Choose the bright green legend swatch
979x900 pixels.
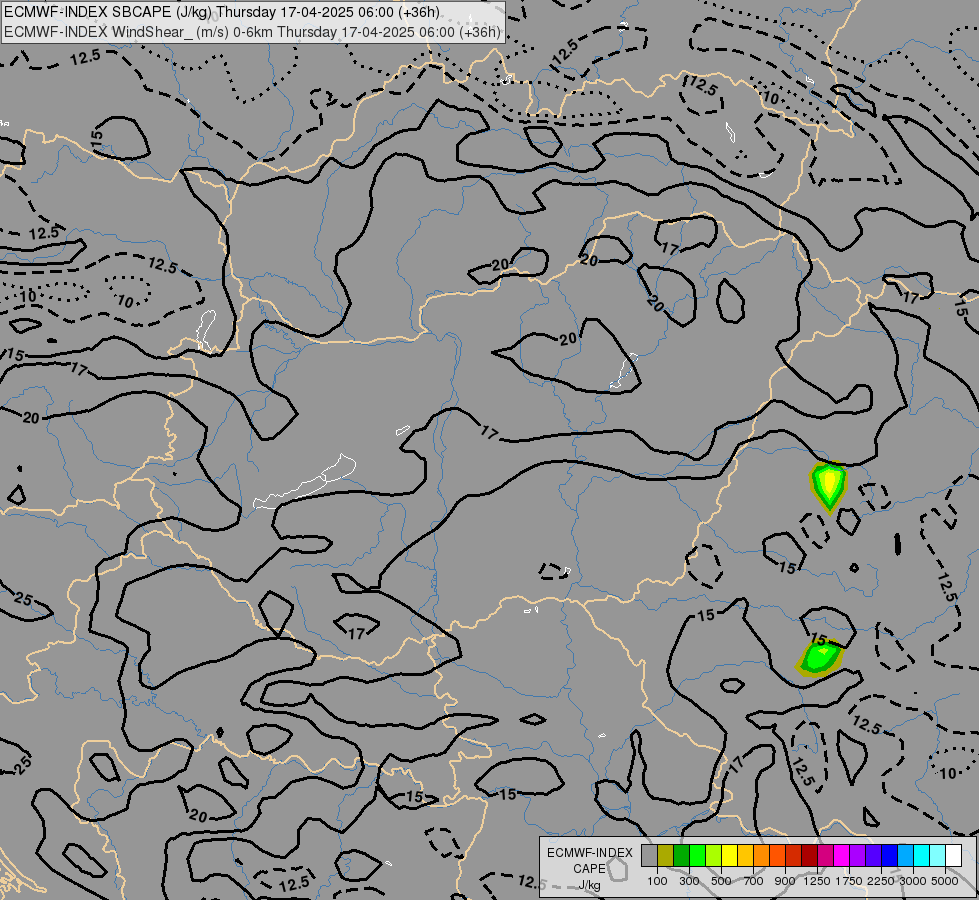(x=697, y=855)
